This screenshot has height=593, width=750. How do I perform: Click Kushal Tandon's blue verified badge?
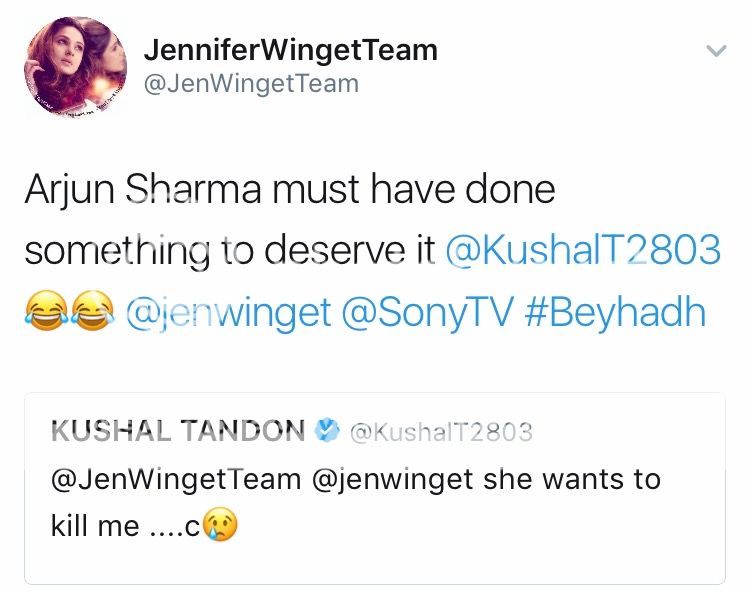click(325, 431)
